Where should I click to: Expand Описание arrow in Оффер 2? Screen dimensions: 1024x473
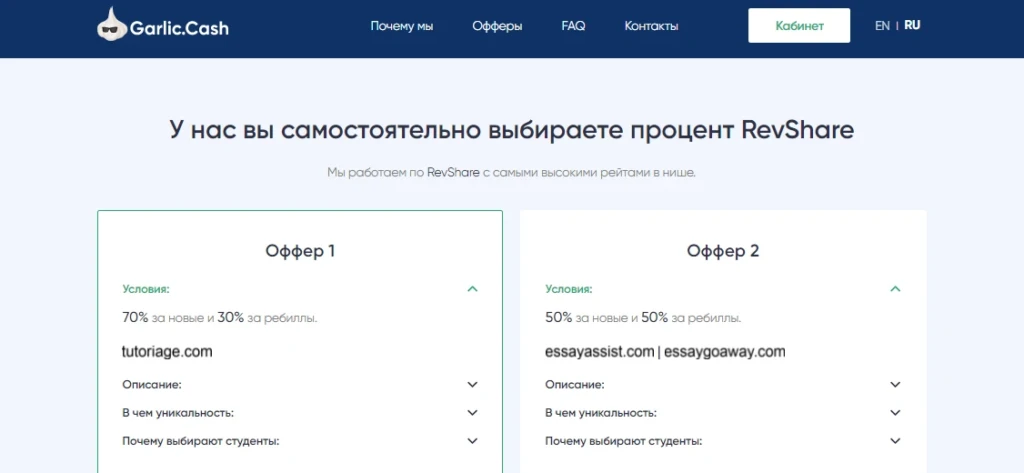pyautogui.click(x=895, y=385)
